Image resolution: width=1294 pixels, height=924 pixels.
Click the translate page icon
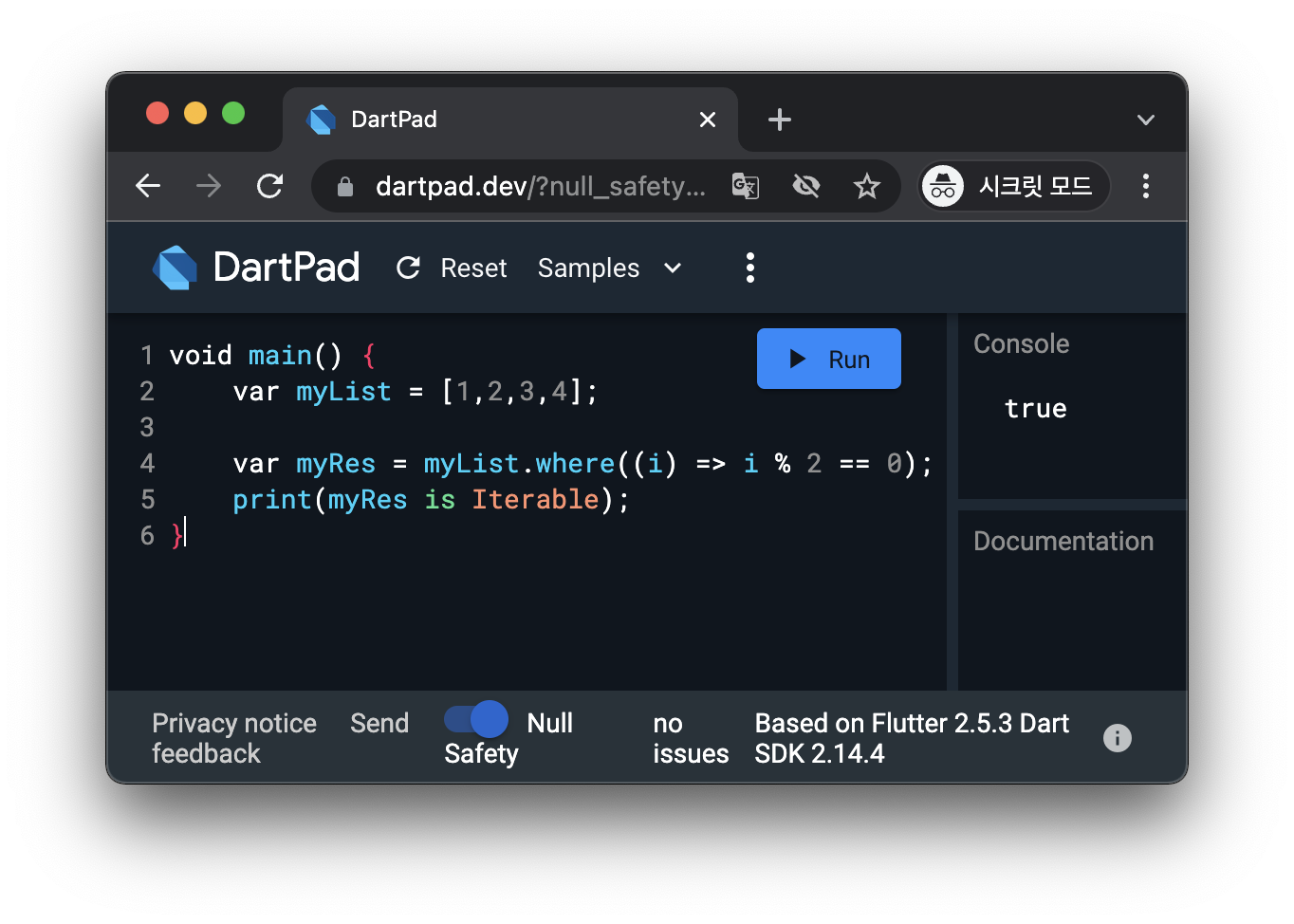click(x=746, y=186)
